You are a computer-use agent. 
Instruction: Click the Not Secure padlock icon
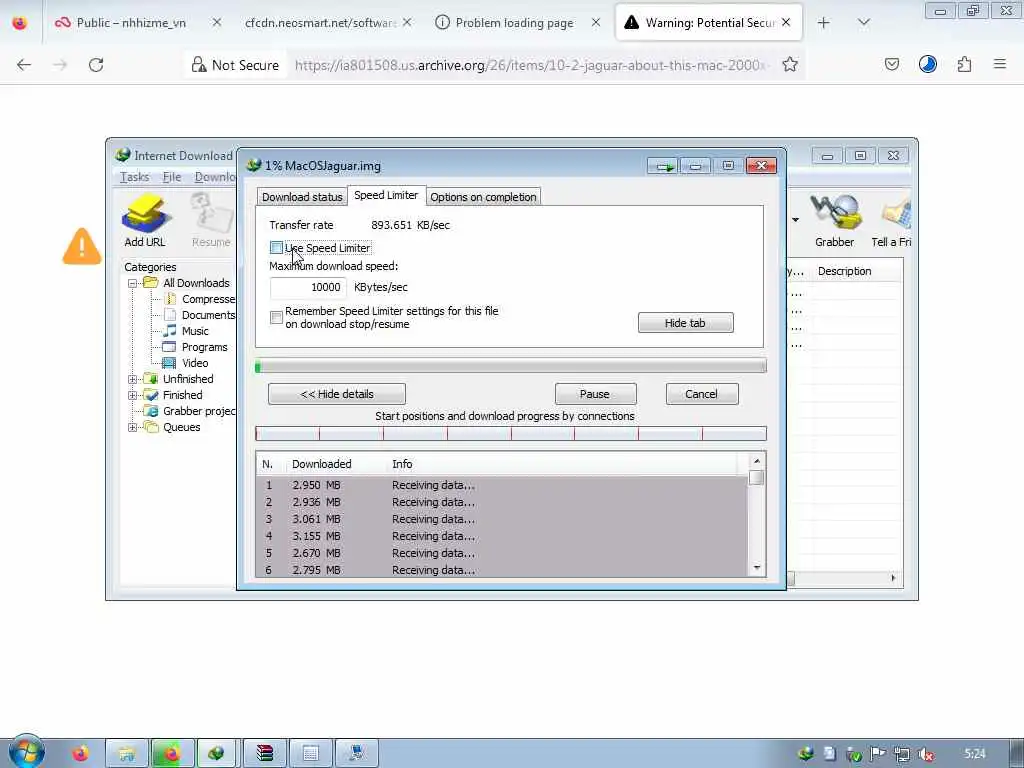point(199,64)
